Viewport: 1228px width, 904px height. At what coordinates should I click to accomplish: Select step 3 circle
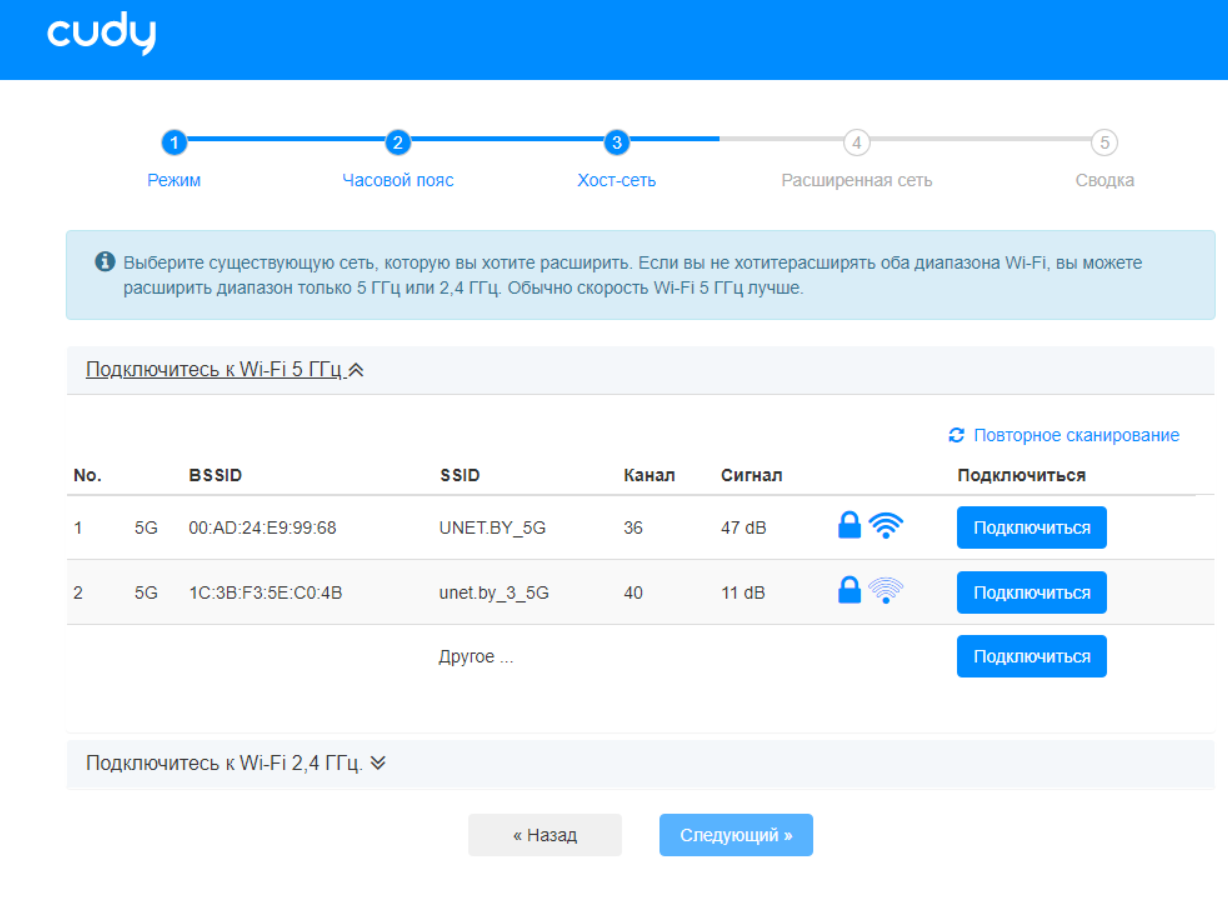pos(617,143)
